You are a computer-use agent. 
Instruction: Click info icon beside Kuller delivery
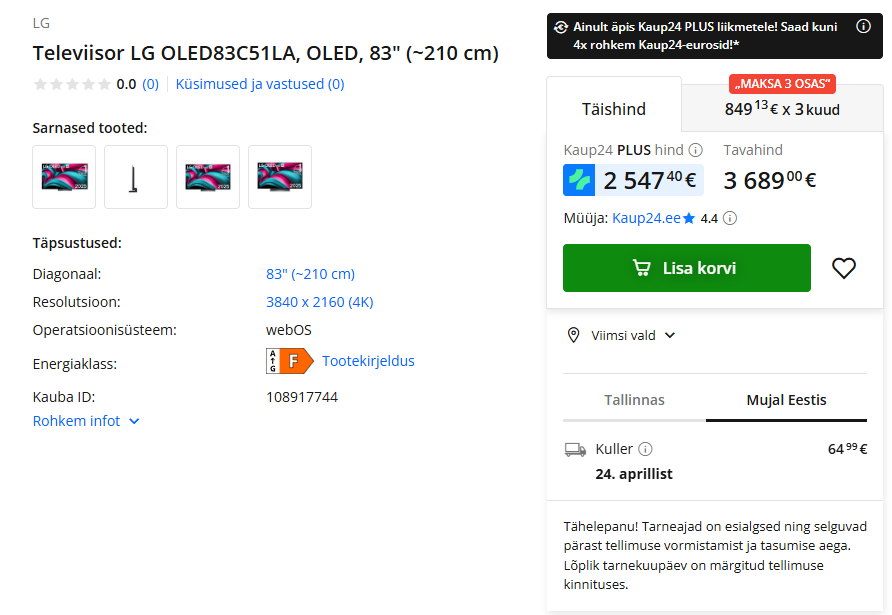tap(646, 449)
